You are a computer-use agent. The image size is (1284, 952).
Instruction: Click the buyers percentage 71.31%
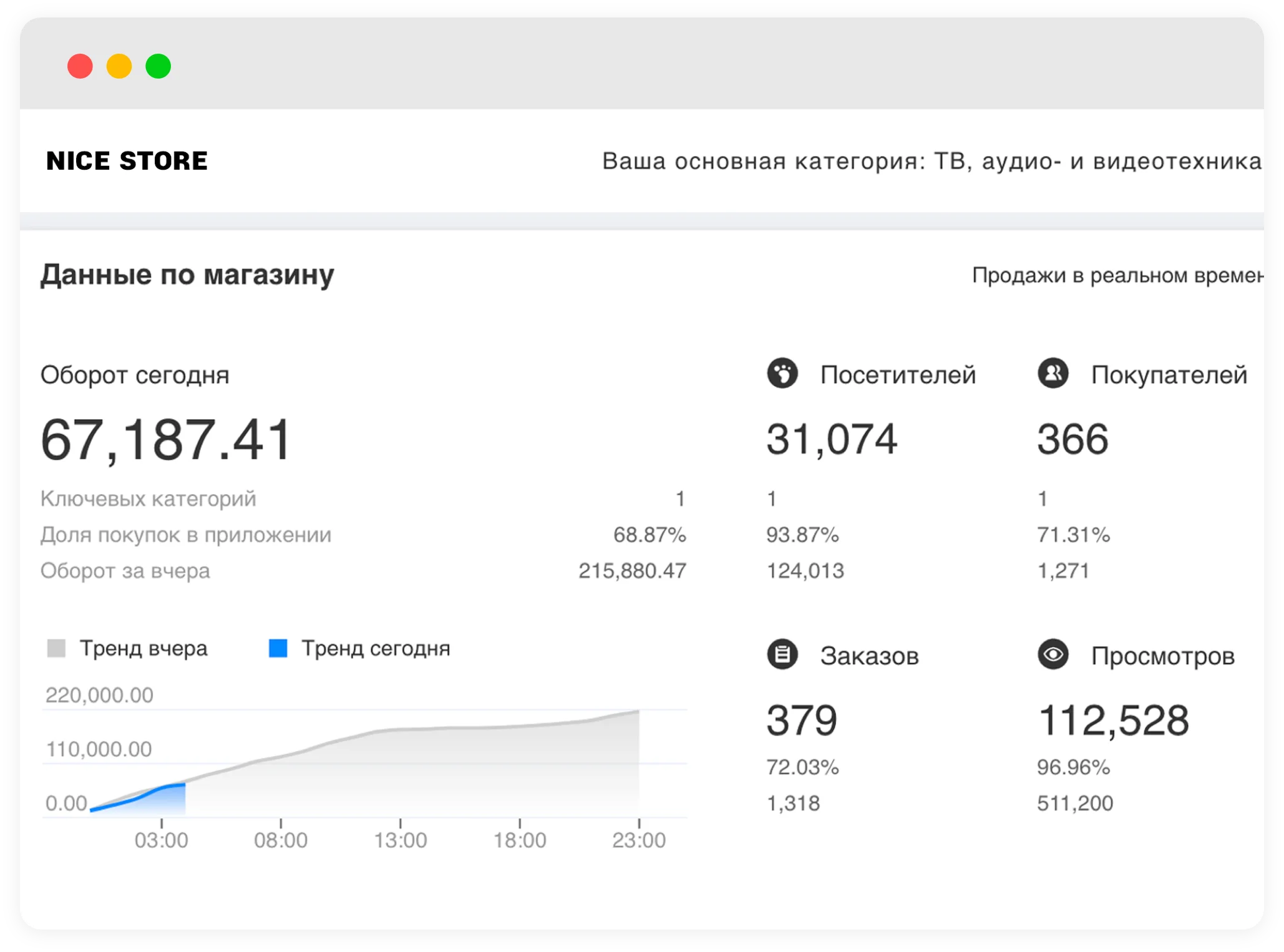(1073, 535)
